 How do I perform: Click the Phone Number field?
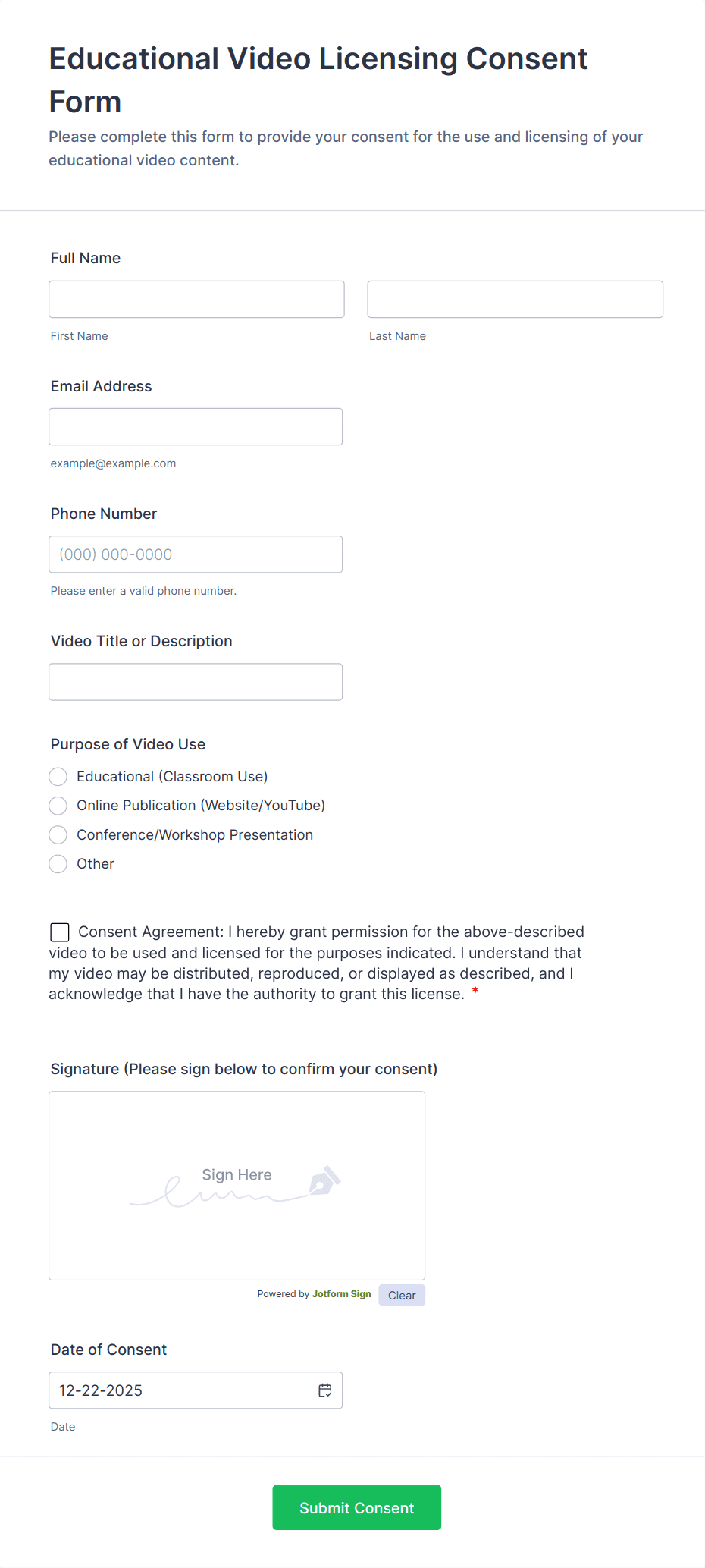[x=196, y=554]
